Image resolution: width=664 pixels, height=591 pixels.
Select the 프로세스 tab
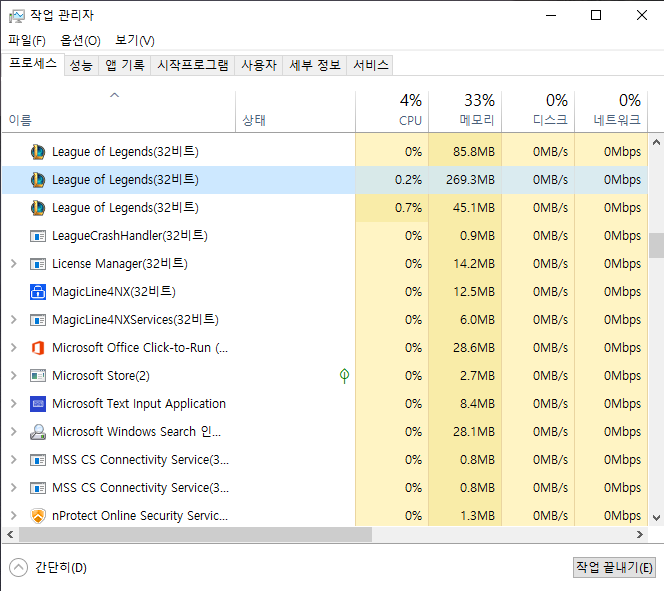(x=33, y=64)
